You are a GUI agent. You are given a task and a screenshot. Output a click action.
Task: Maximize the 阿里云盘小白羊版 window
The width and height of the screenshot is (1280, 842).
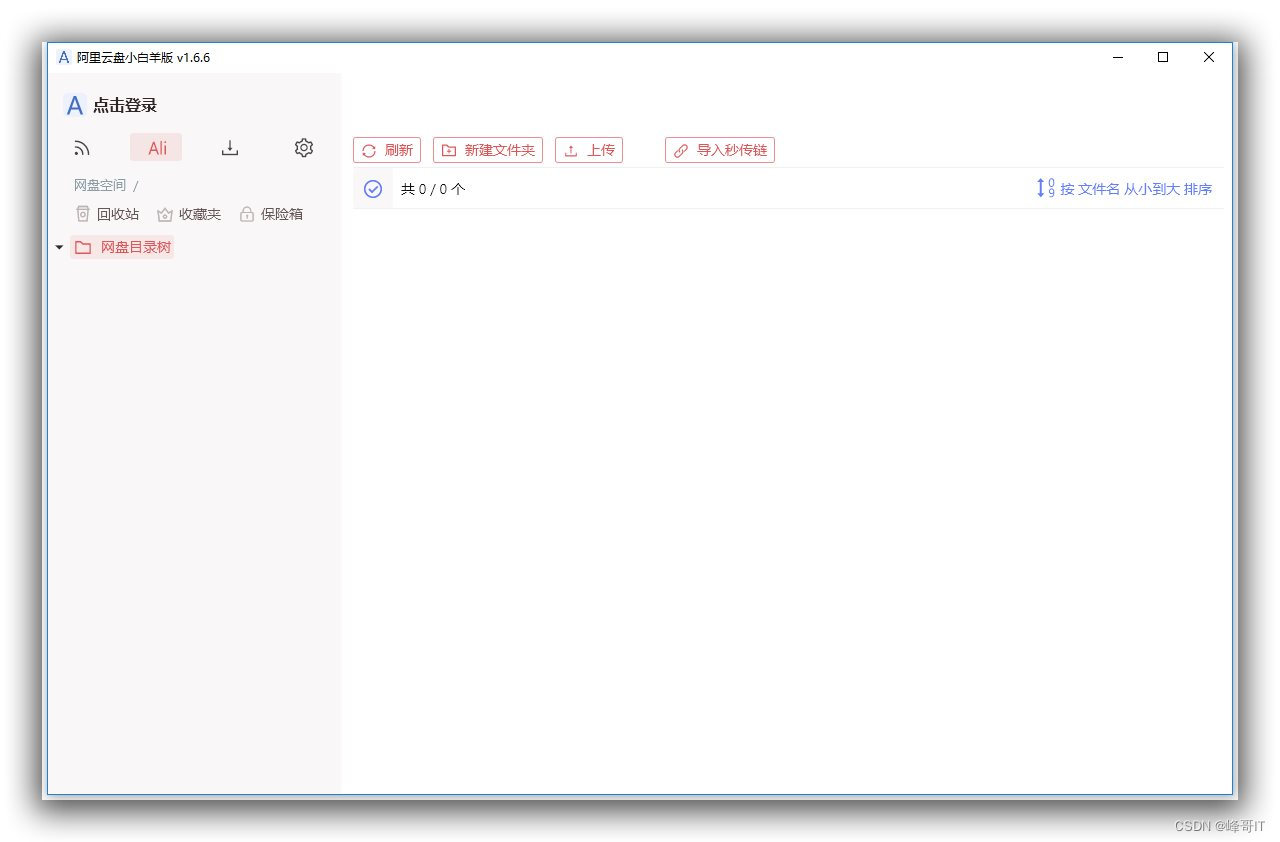point(1163,57)
